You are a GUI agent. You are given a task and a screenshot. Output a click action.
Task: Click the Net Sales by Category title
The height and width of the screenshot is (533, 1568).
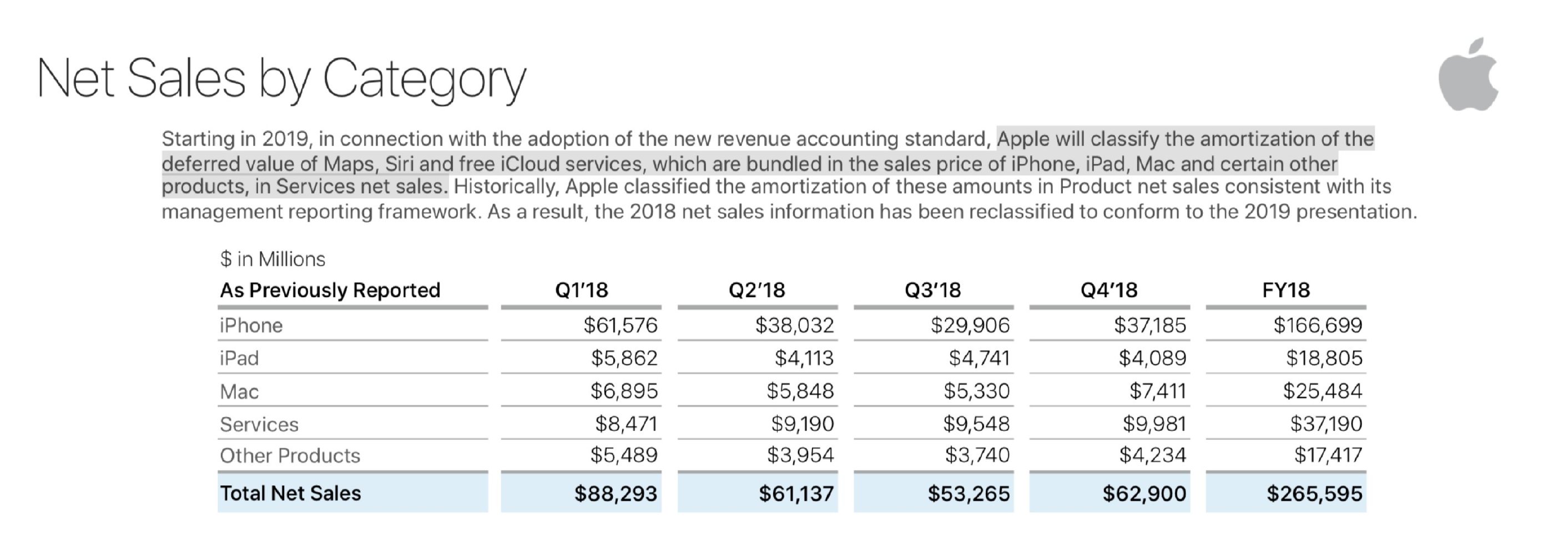click(x=281, y=79)
